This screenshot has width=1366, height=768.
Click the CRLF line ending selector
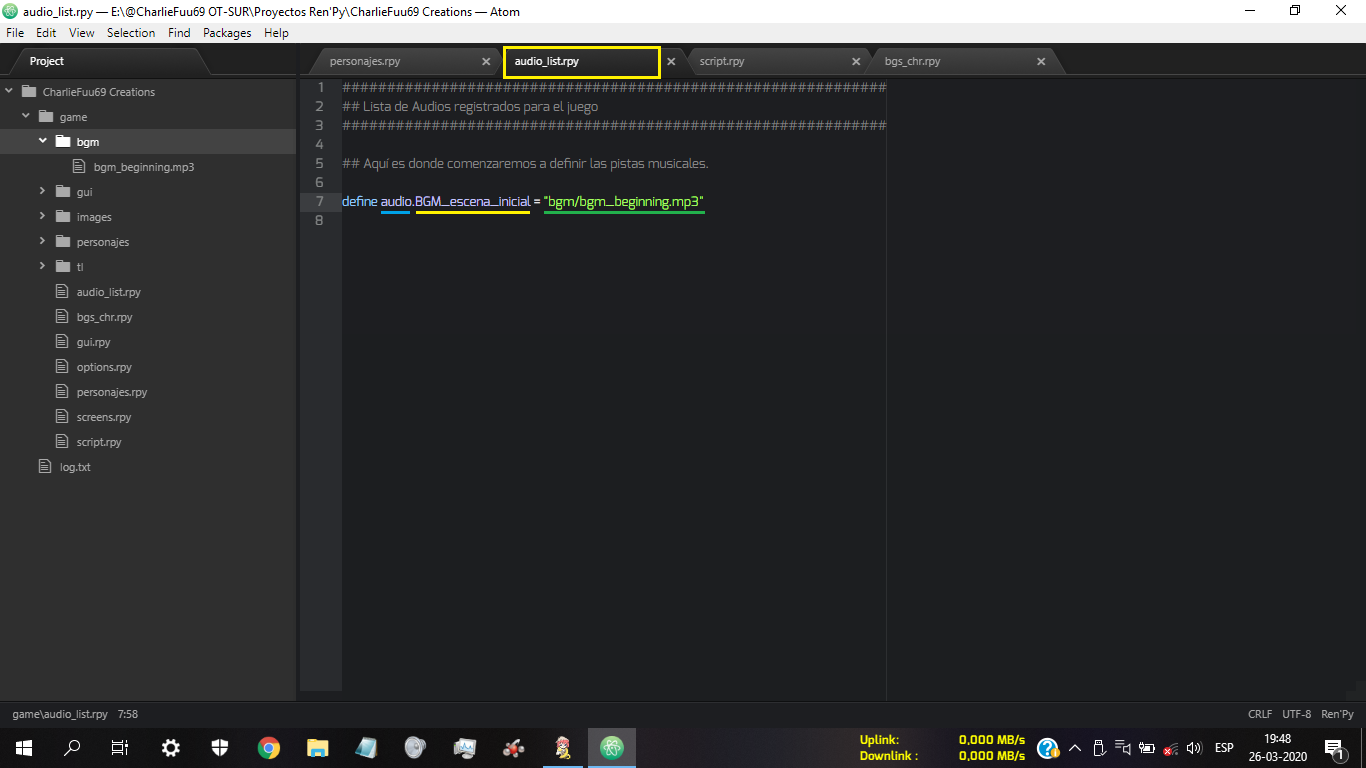[1260, 715]
